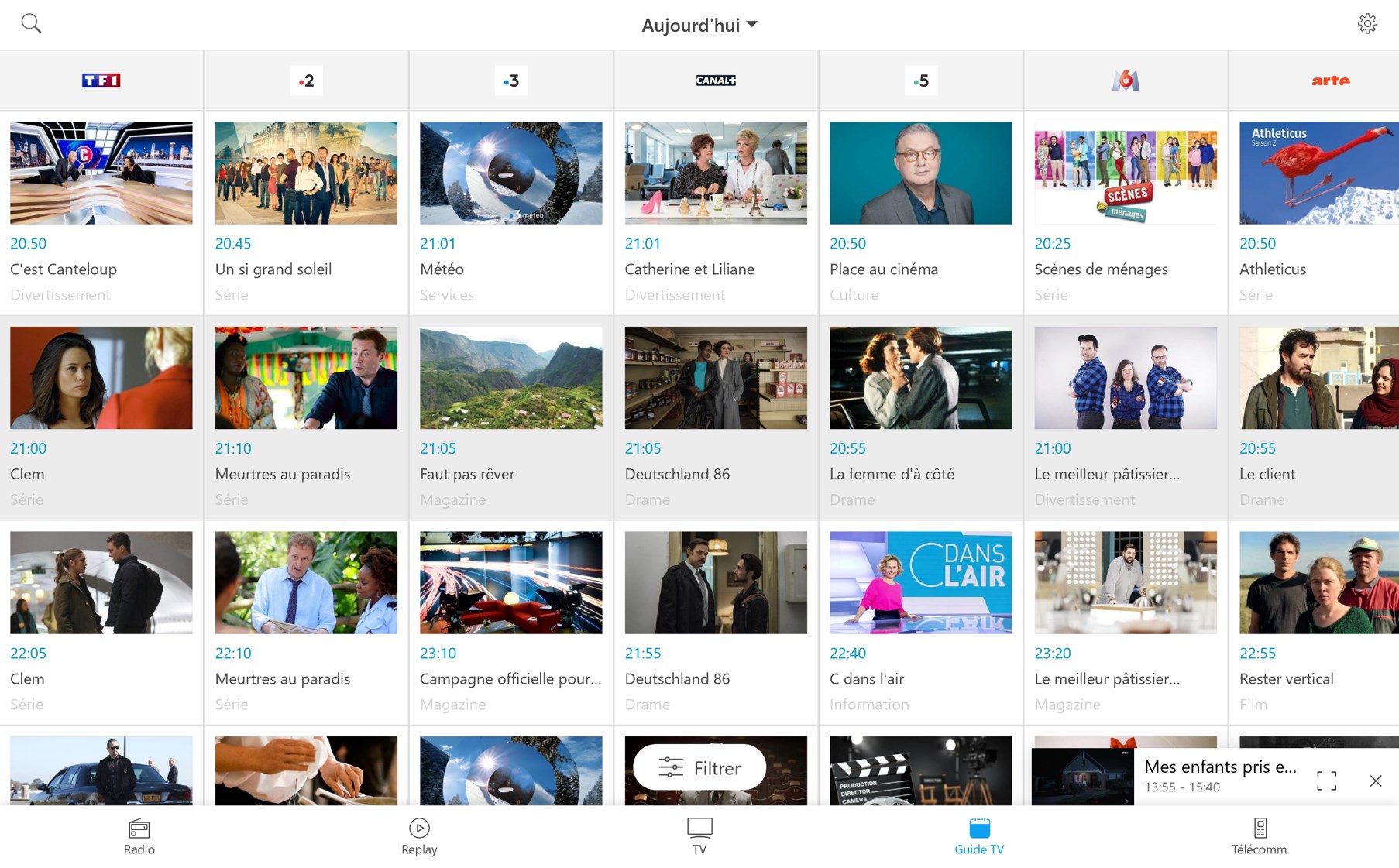
Task: Switch to the Radio tab
Action: [x=139, y=836]
